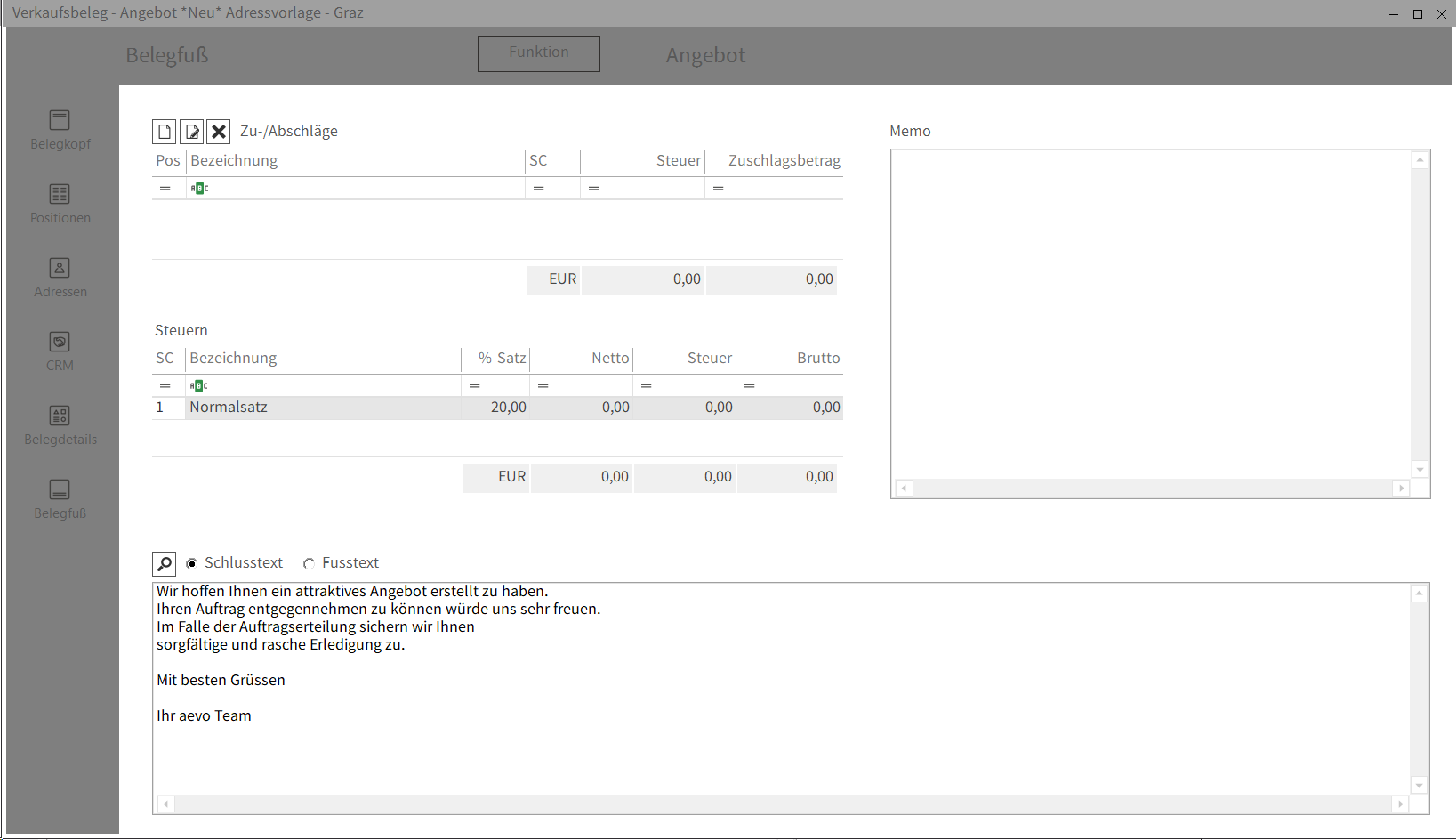Image resolution: width=1456 pixels, height=840 pixels.
Task: Click the Funktion button
Action: point(539,53)
